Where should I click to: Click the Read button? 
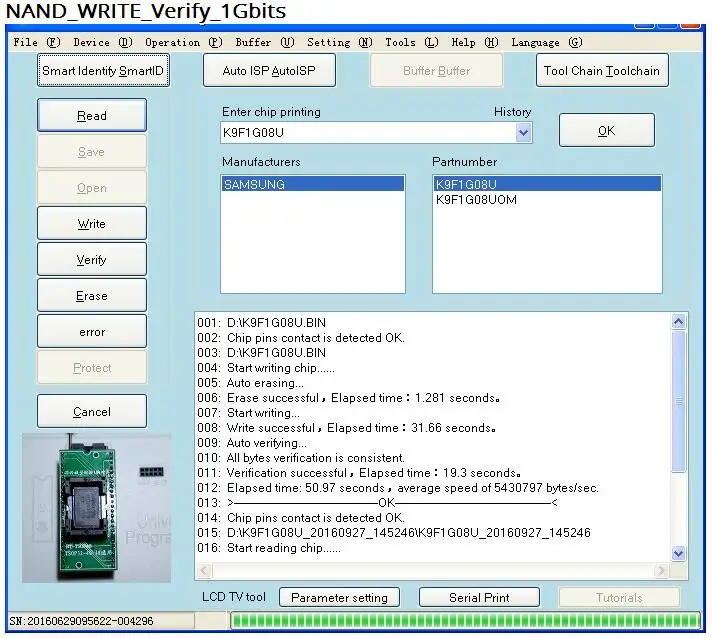pyautogui.click(x=92, y=115)
